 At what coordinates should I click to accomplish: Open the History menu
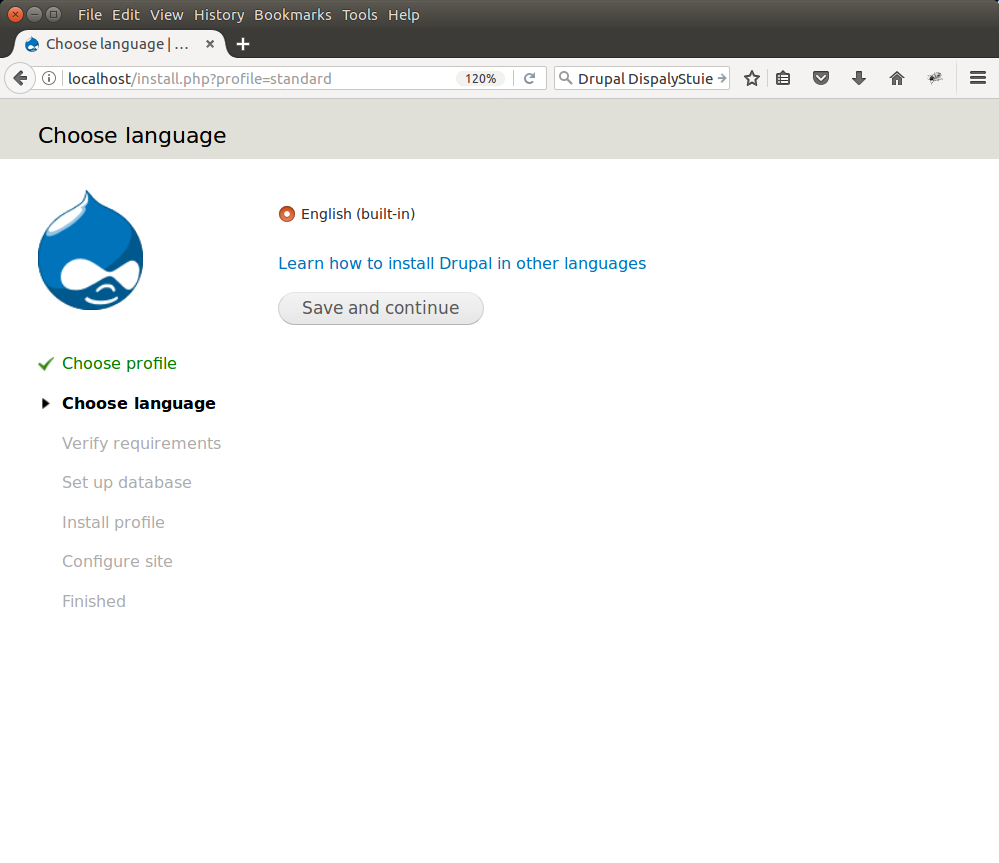(219, 15)
